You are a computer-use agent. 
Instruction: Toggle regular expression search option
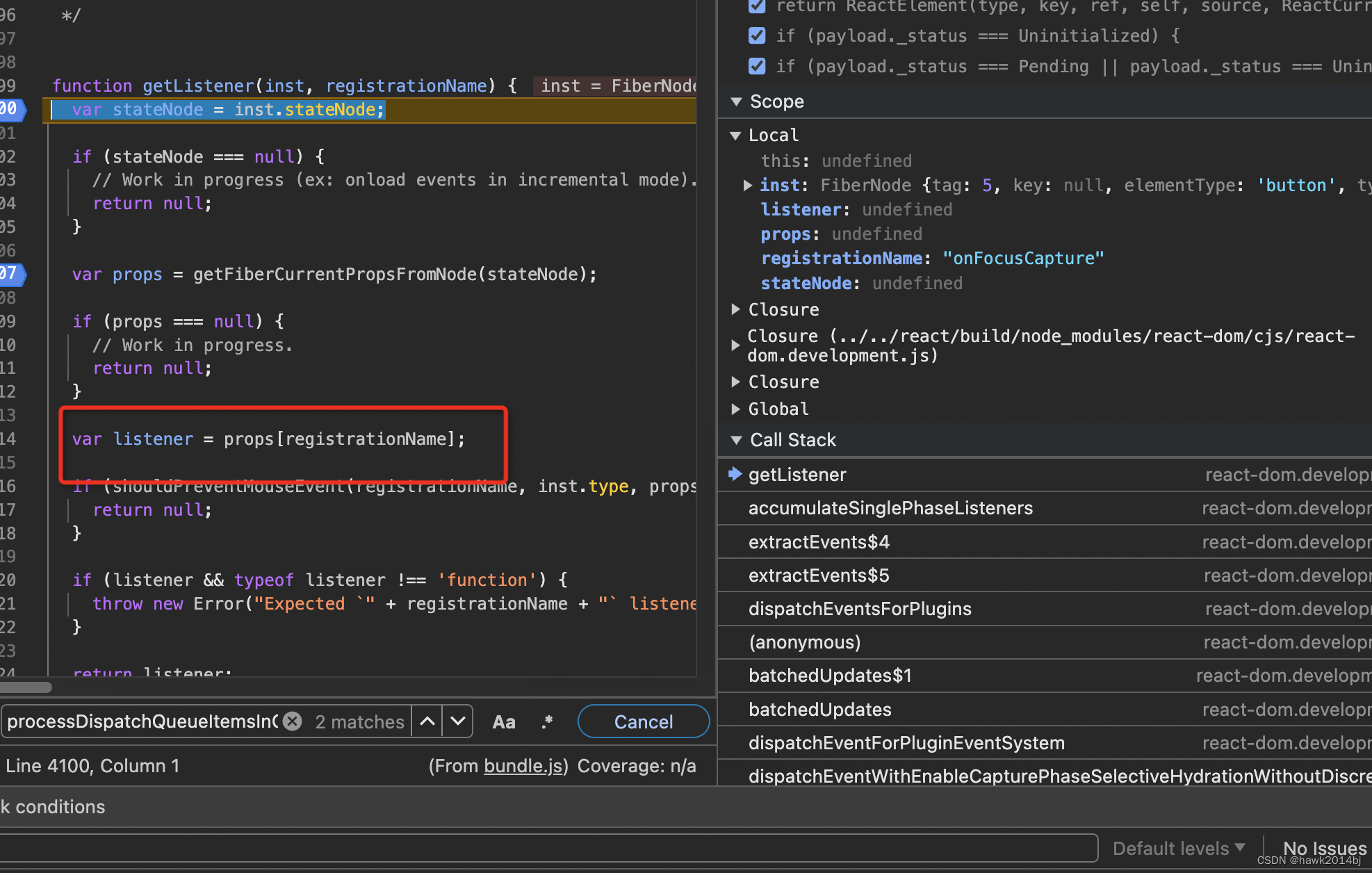547,722
